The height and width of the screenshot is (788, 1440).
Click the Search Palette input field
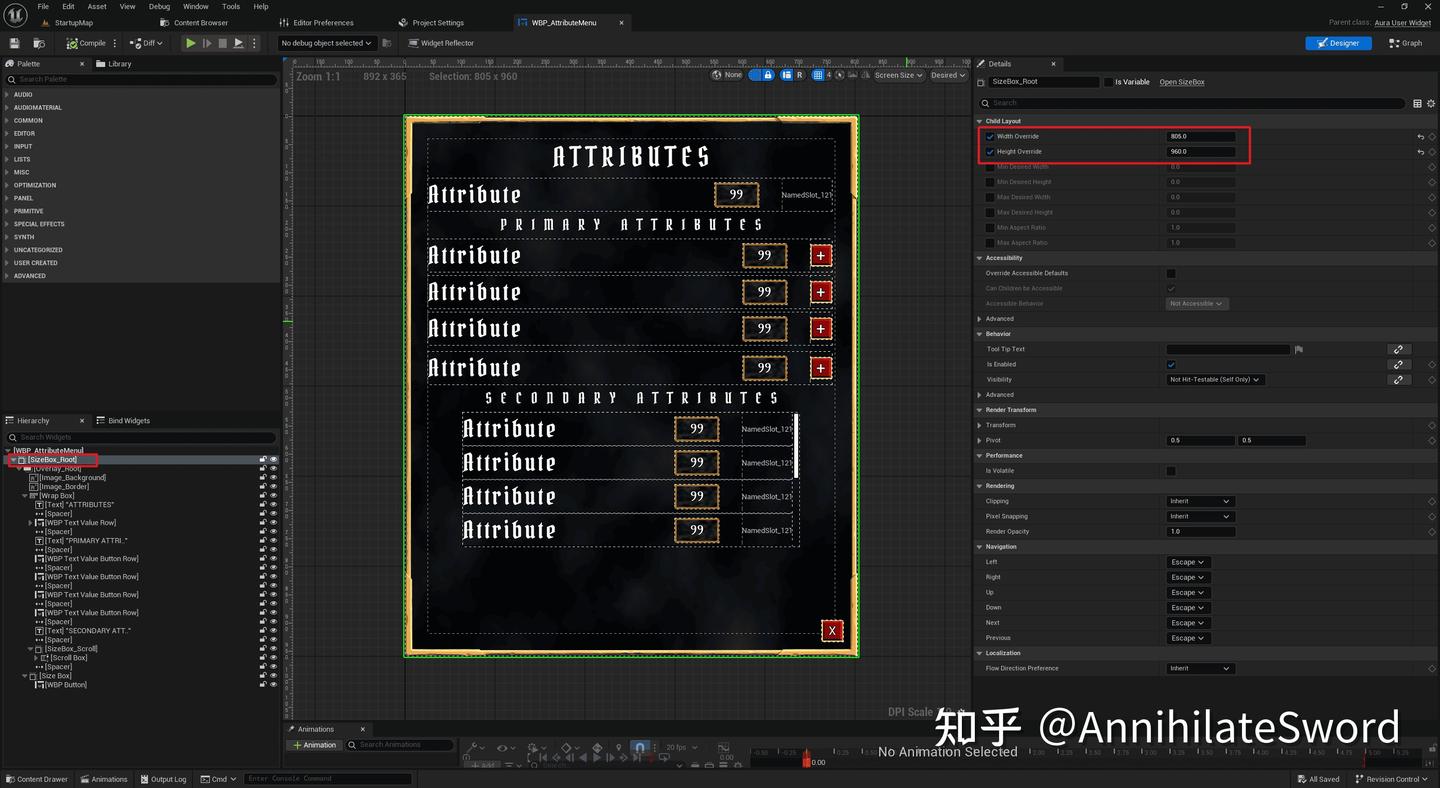[x=140, y=79]
